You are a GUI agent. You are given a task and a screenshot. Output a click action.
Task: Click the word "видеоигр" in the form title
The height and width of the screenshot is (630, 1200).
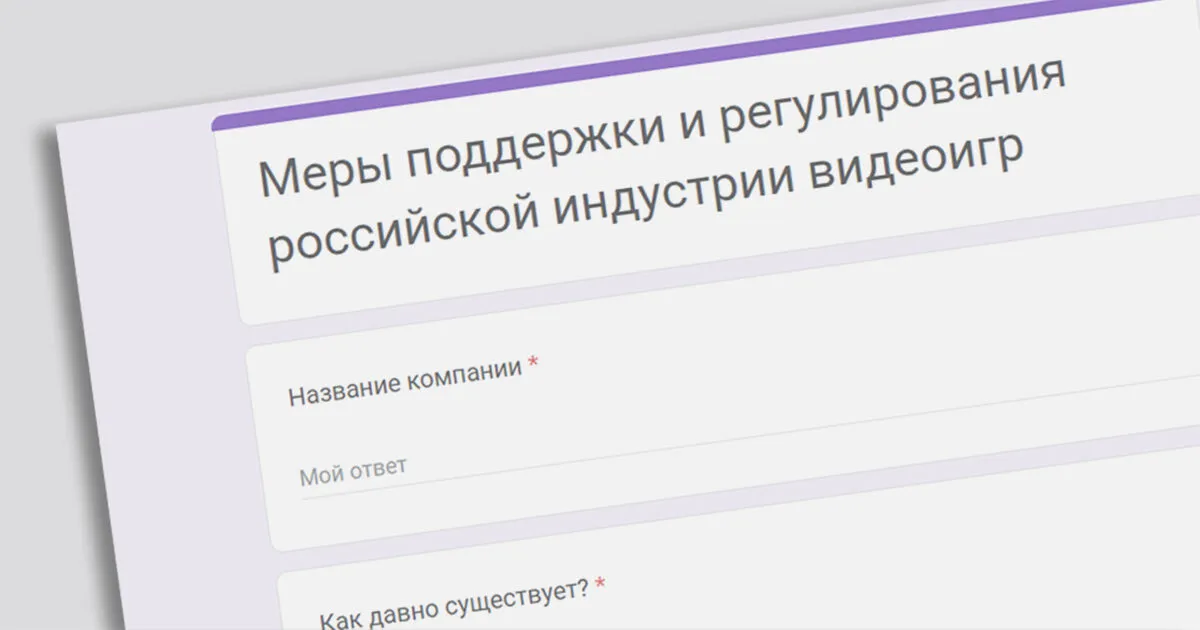(916, 165)
